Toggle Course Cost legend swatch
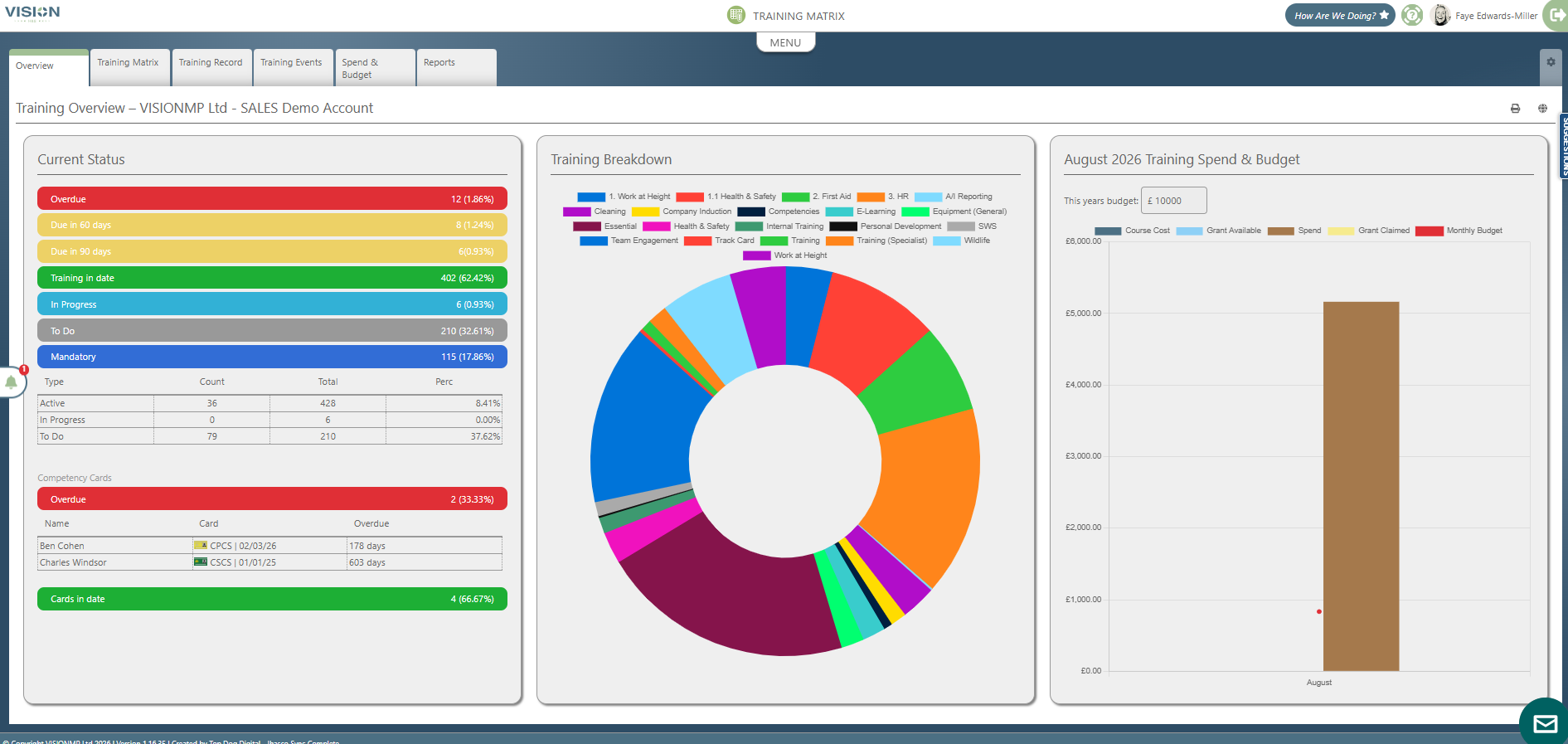The width and height of the screenshot is (1568, 744). (1108, 231)
